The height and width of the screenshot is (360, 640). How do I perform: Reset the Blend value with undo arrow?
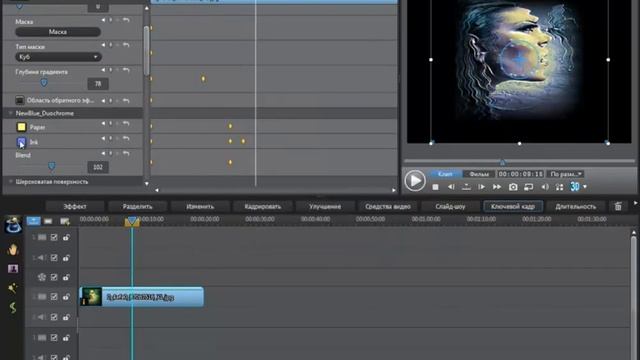(127, 153)
